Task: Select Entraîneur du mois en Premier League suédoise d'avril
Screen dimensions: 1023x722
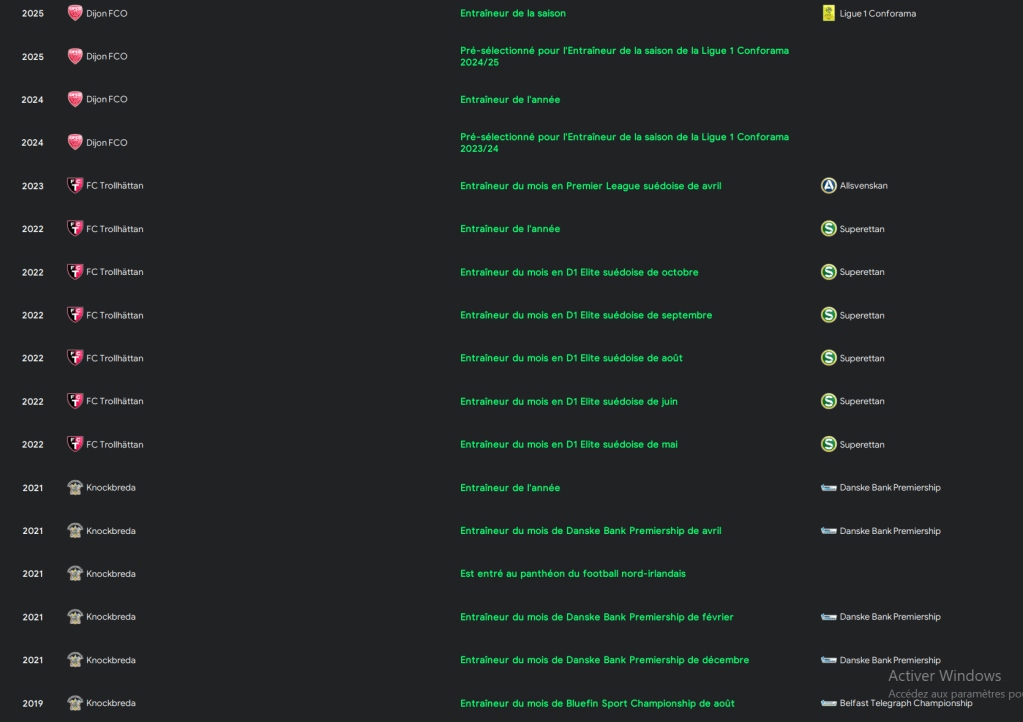Action: pyautogui.click(x=590, y=186)
